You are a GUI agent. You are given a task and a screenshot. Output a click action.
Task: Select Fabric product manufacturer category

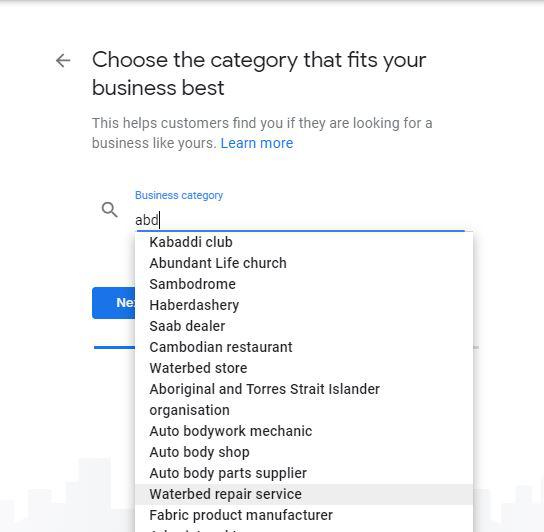(x=304, y=515)
